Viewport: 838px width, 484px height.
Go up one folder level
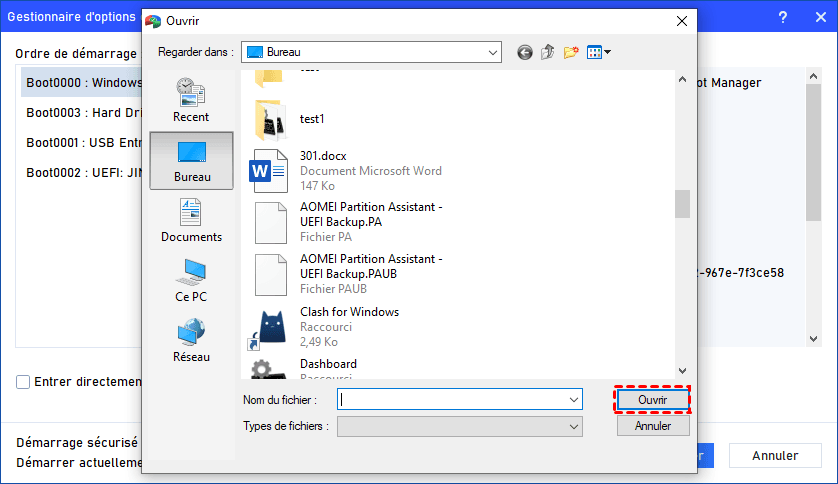tap(547, 52)
